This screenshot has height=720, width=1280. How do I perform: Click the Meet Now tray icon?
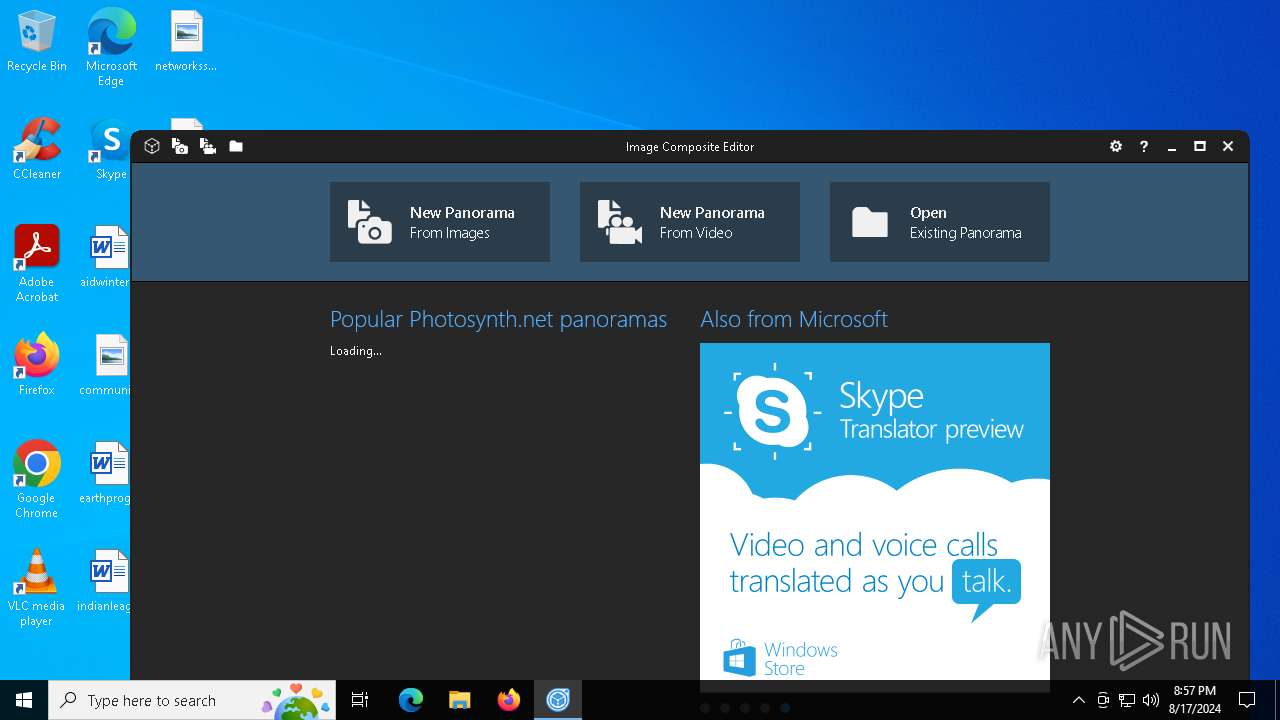(1103, 700)
